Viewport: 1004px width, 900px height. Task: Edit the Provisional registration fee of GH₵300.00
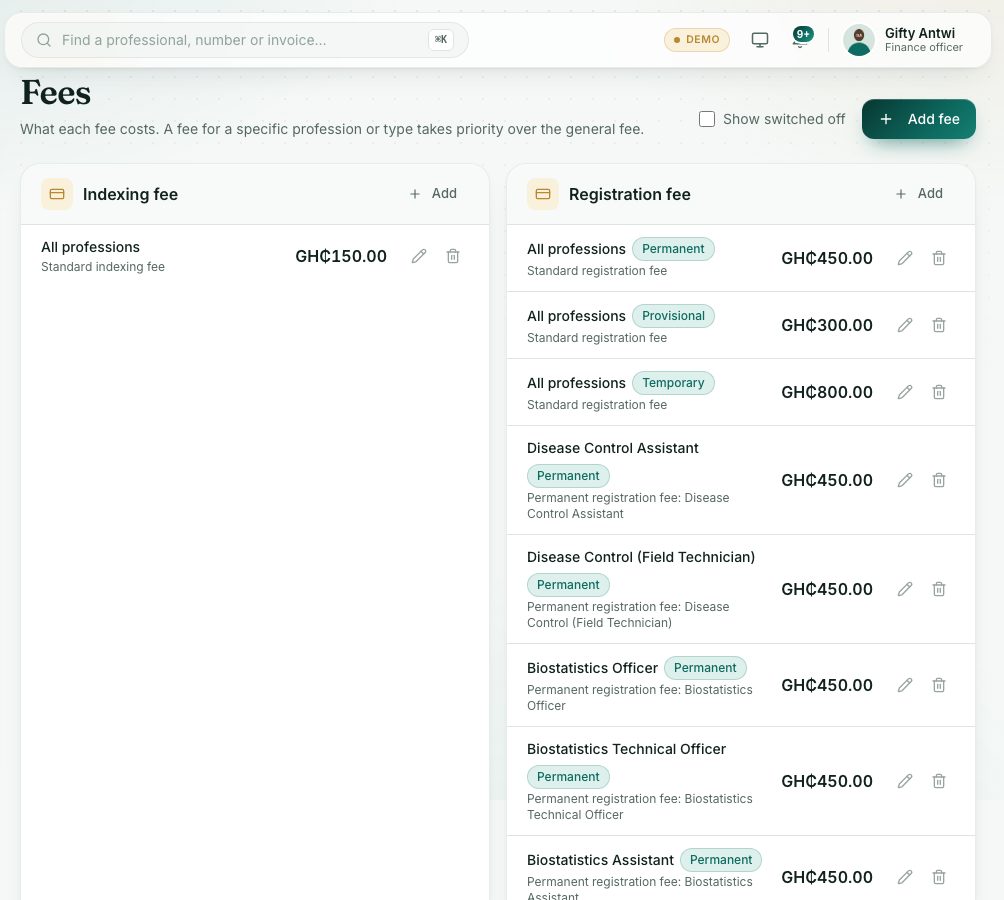point(905,325)
